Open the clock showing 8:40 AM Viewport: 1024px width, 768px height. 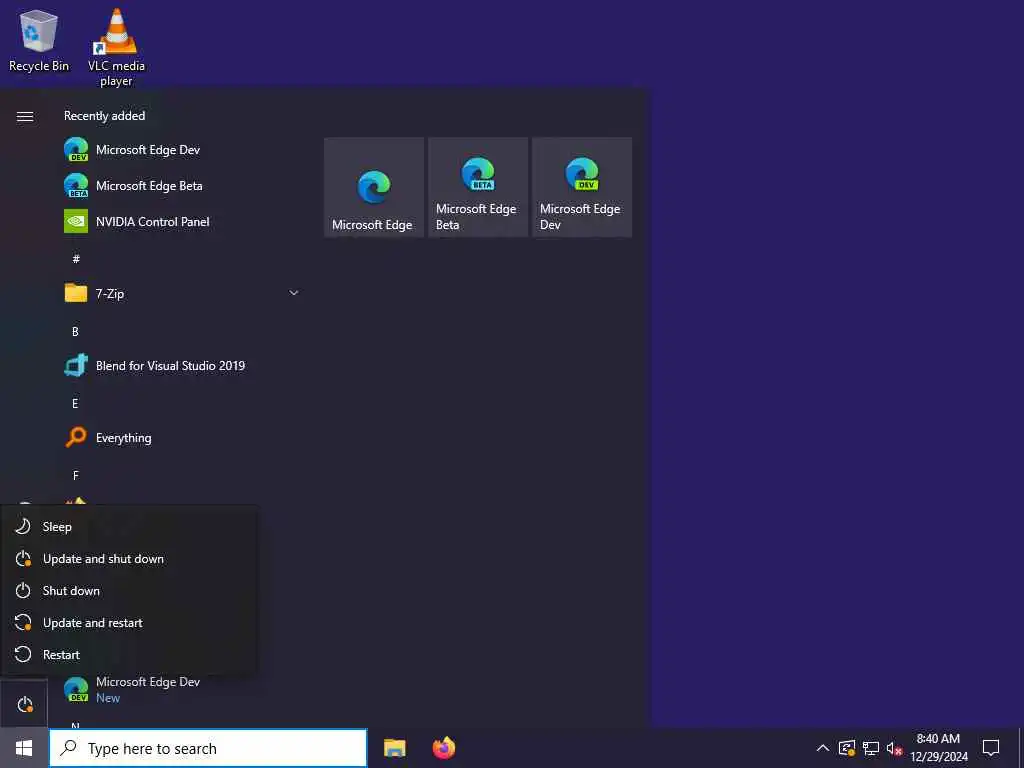point(938,748)
